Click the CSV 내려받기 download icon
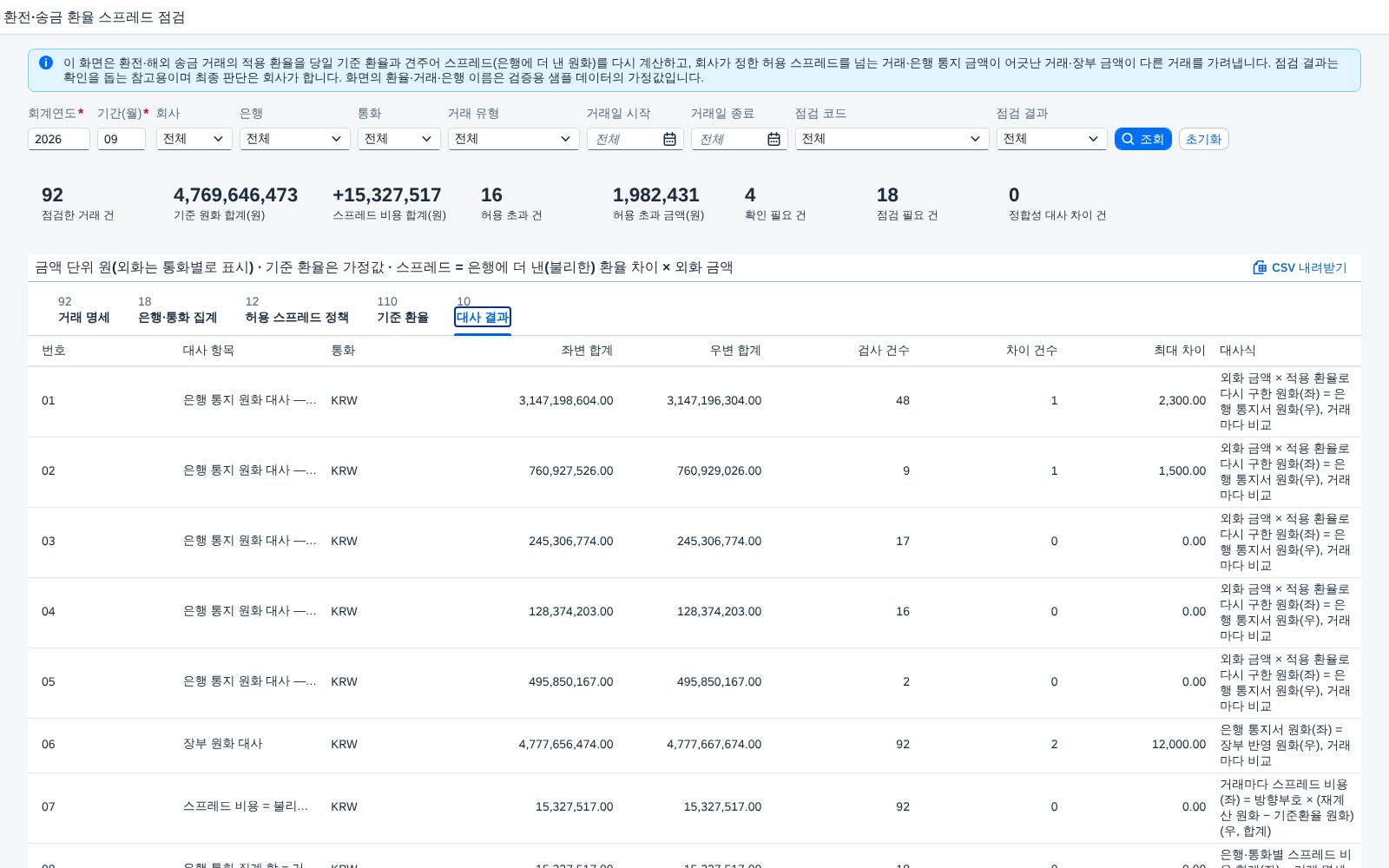This screenshot has width=1389, height=868. (x=1260, y=267)
